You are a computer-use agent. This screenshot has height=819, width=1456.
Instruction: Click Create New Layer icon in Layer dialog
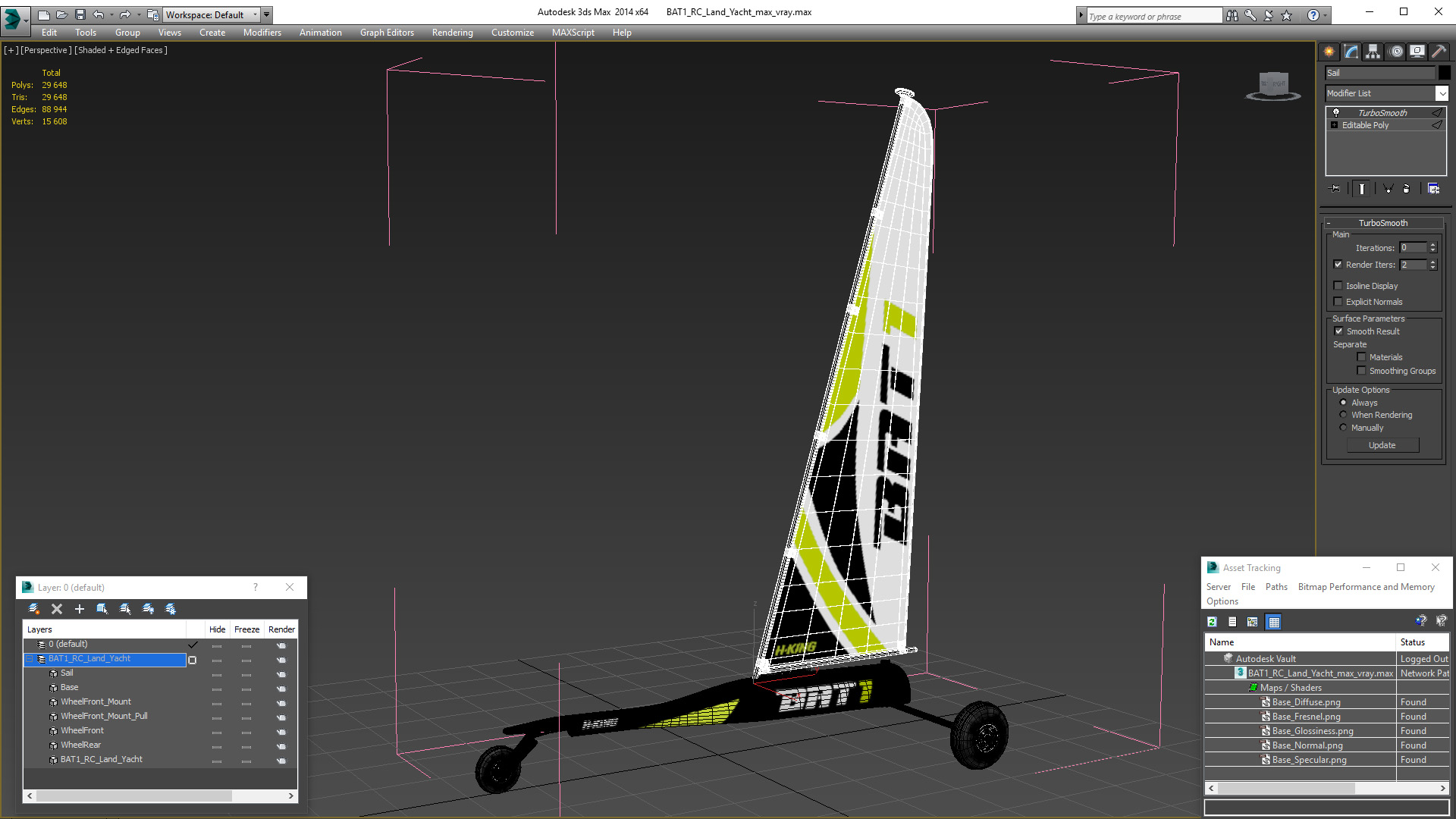(34, 609)
